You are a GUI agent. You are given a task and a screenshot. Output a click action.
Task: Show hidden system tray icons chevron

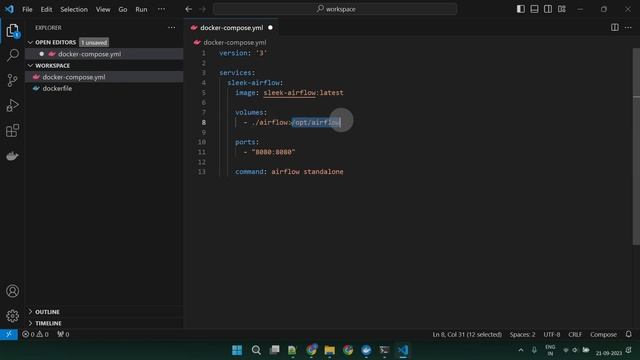pos(521,350)
